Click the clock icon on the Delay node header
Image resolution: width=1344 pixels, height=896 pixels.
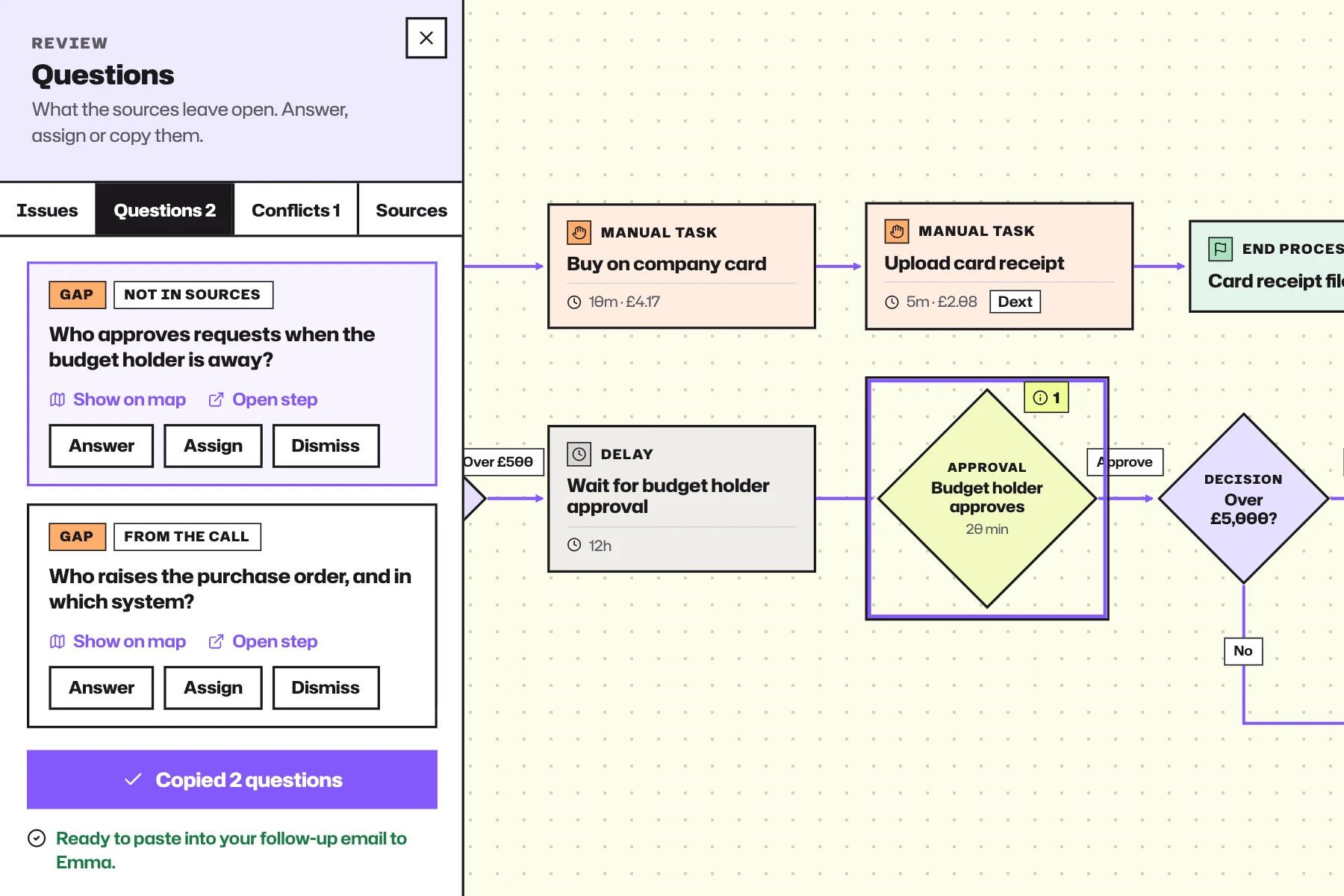tap(579, 454)
